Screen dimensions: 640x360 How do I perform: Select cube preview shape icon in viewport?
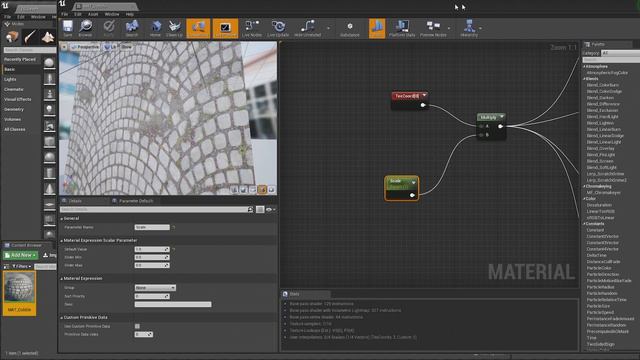pyautogui.click(x=262, y=189)
